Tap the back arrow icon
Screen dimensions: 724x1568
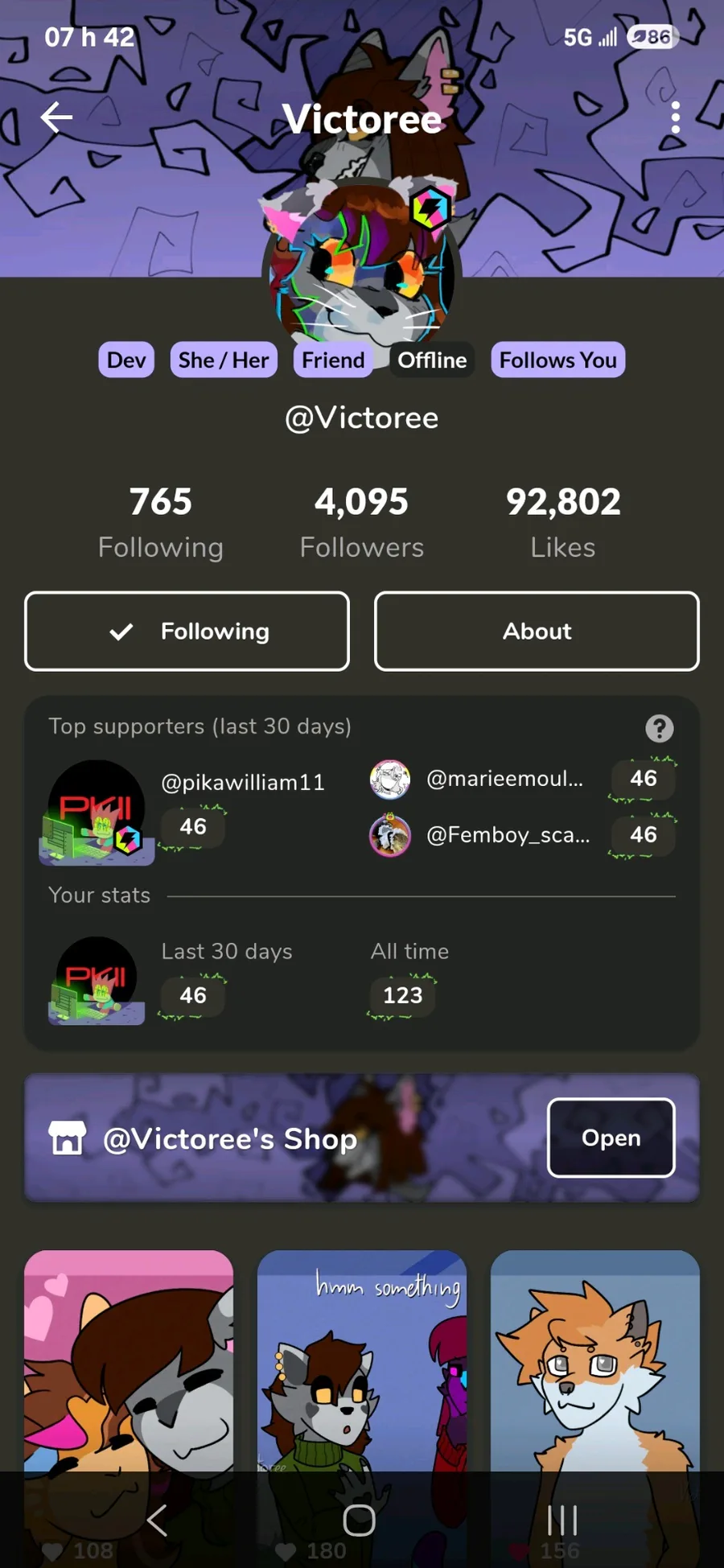(x=56, y=117)
